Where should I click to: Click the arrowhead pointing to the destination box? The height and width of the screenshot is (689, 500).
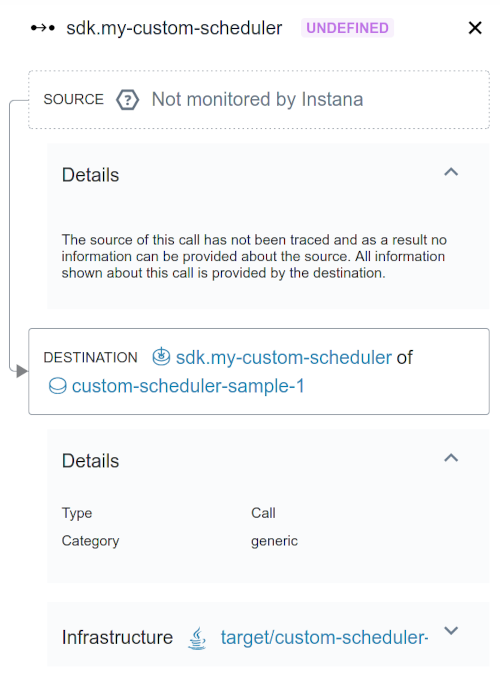[22, 371]
